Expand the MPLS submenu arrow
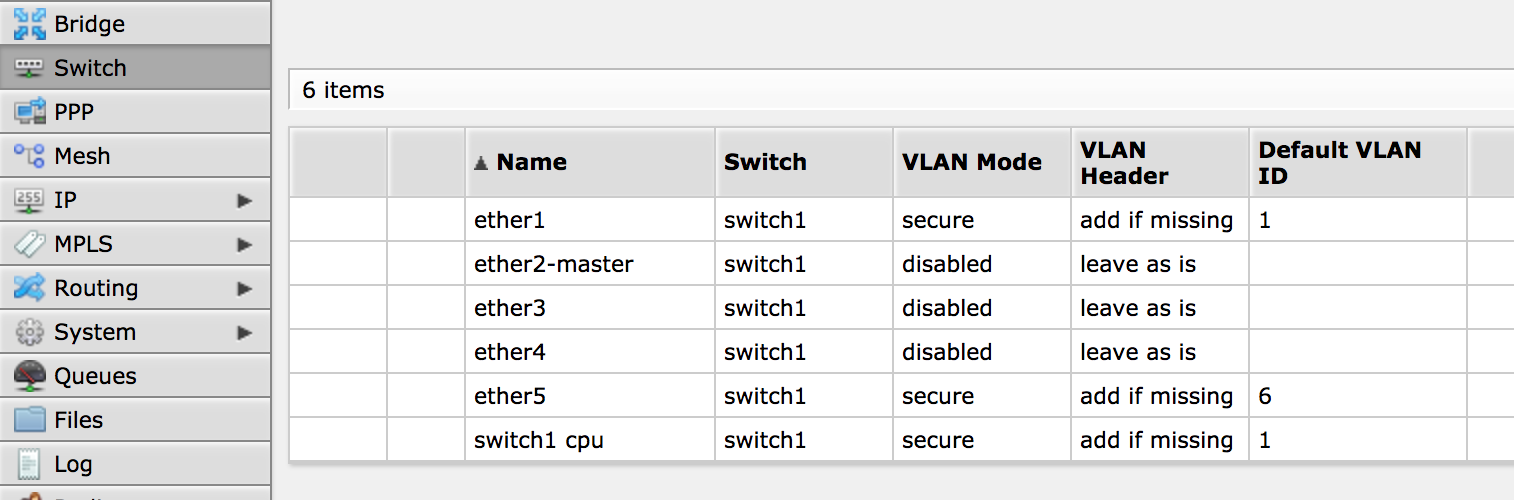This screenshot has height=500, width=1514. point(244,244)
